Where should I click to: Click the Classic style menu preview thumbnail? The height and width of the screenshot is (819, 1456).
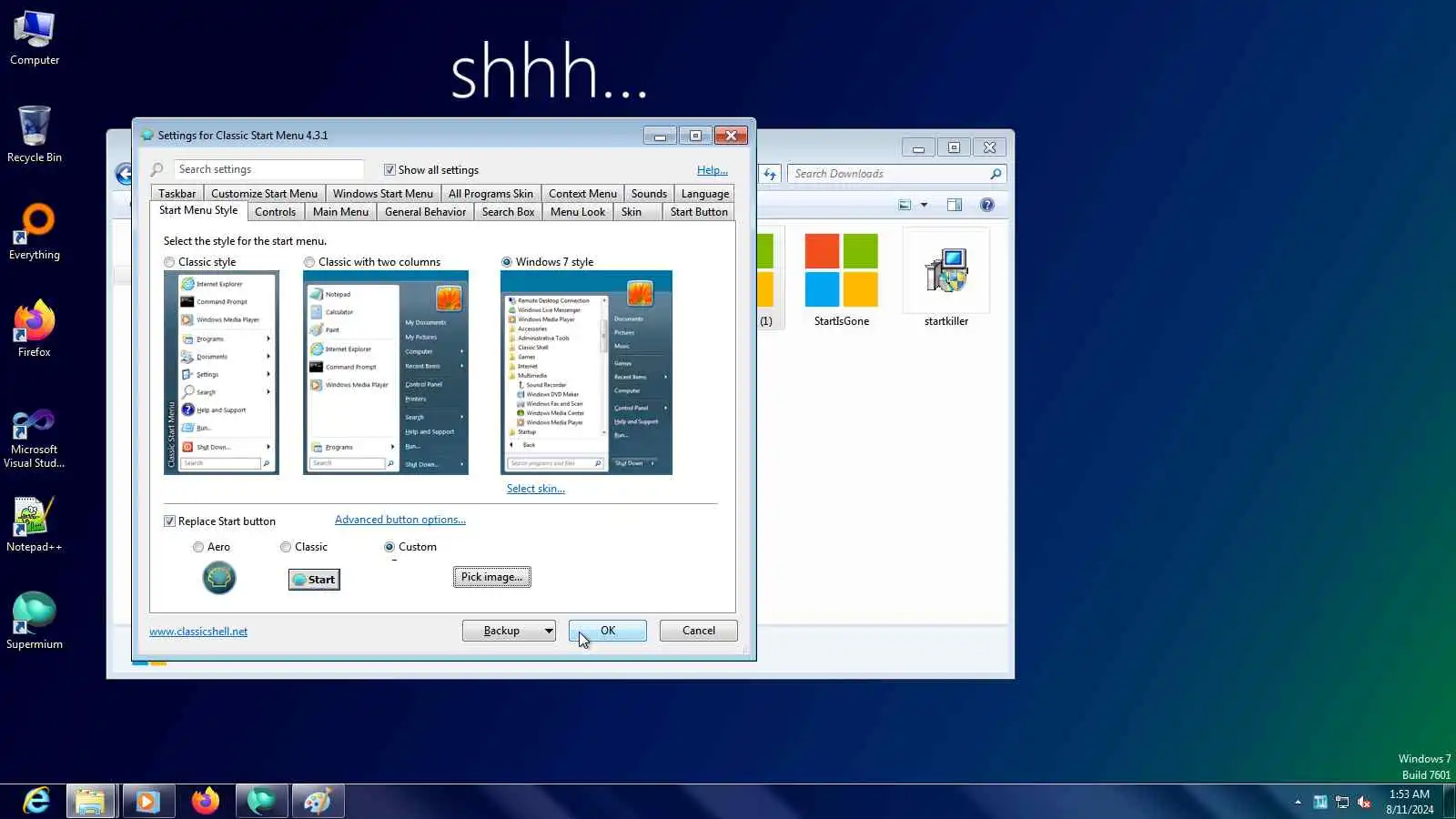221,372
